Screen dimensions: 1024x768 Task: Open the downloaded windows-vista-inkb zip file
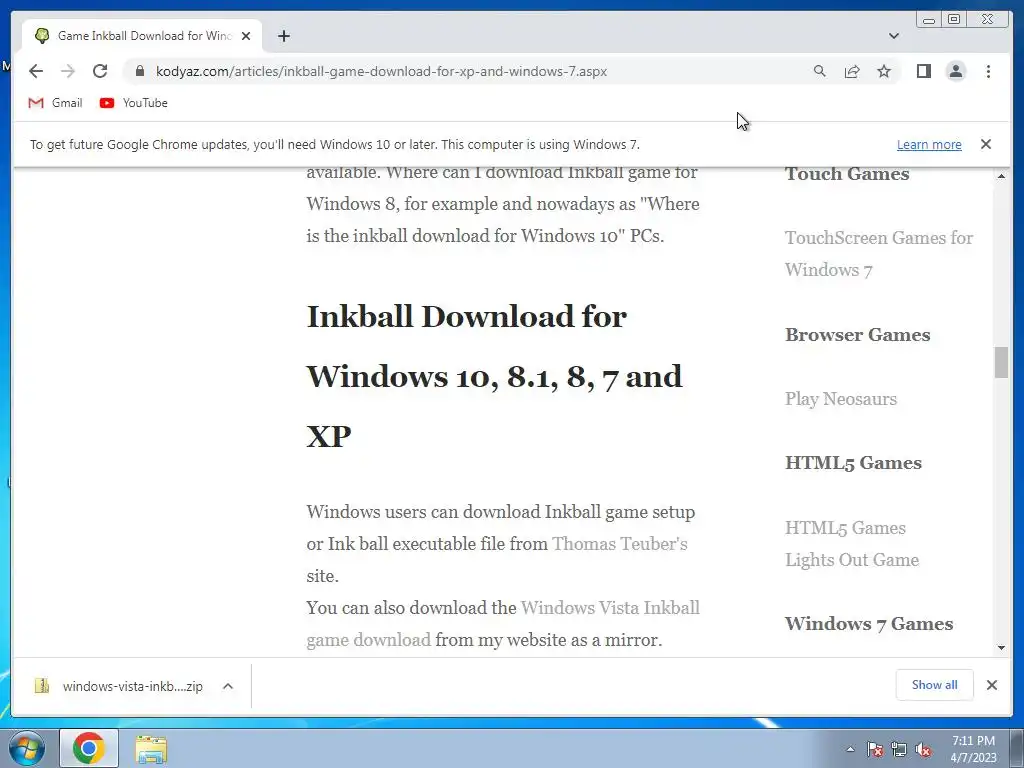click(119, 686)
